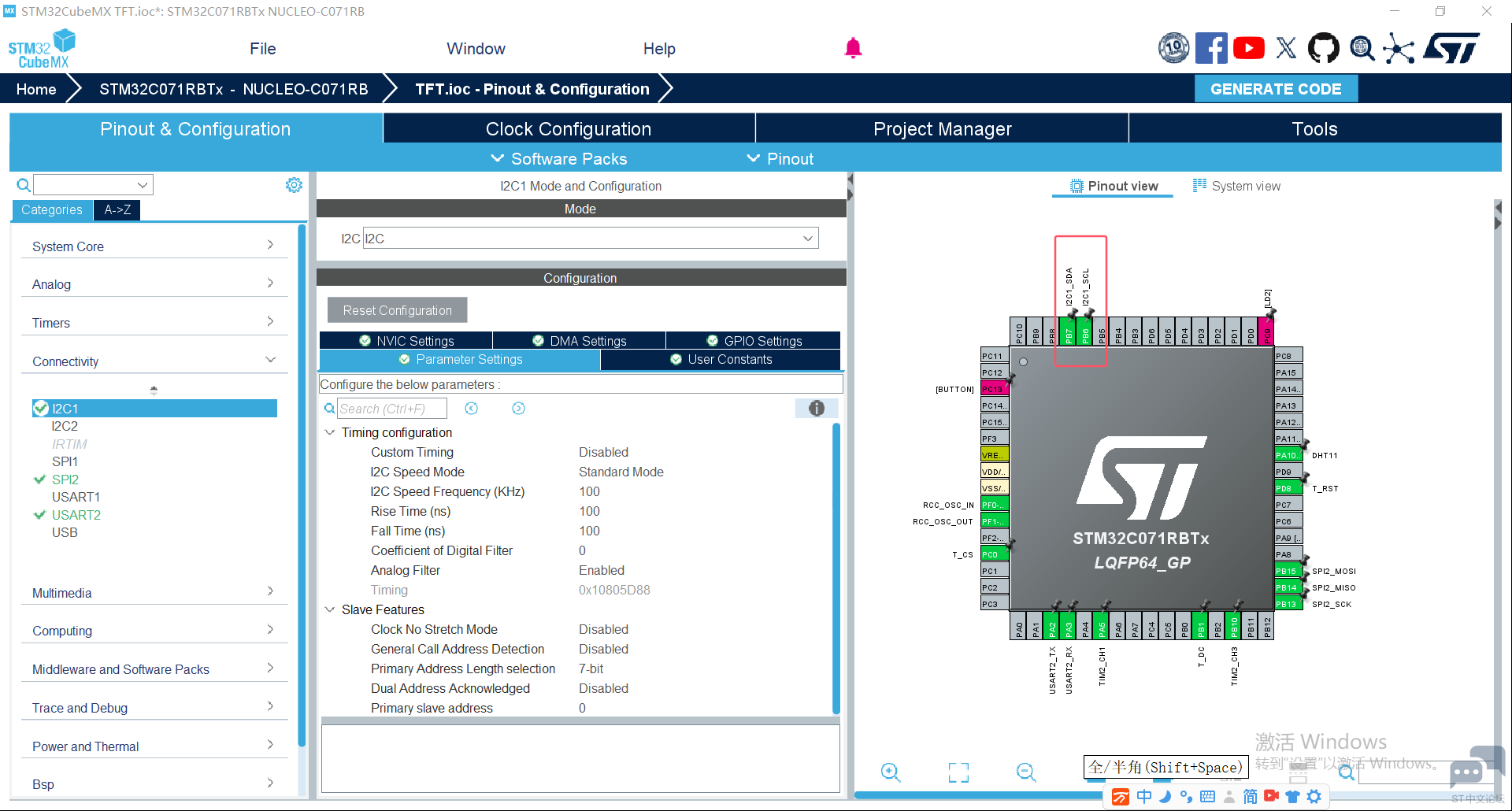The width and height of the screenshot is (1512, 811).
Task: Select the SPI2 peripheral entry
Action: 65,480
